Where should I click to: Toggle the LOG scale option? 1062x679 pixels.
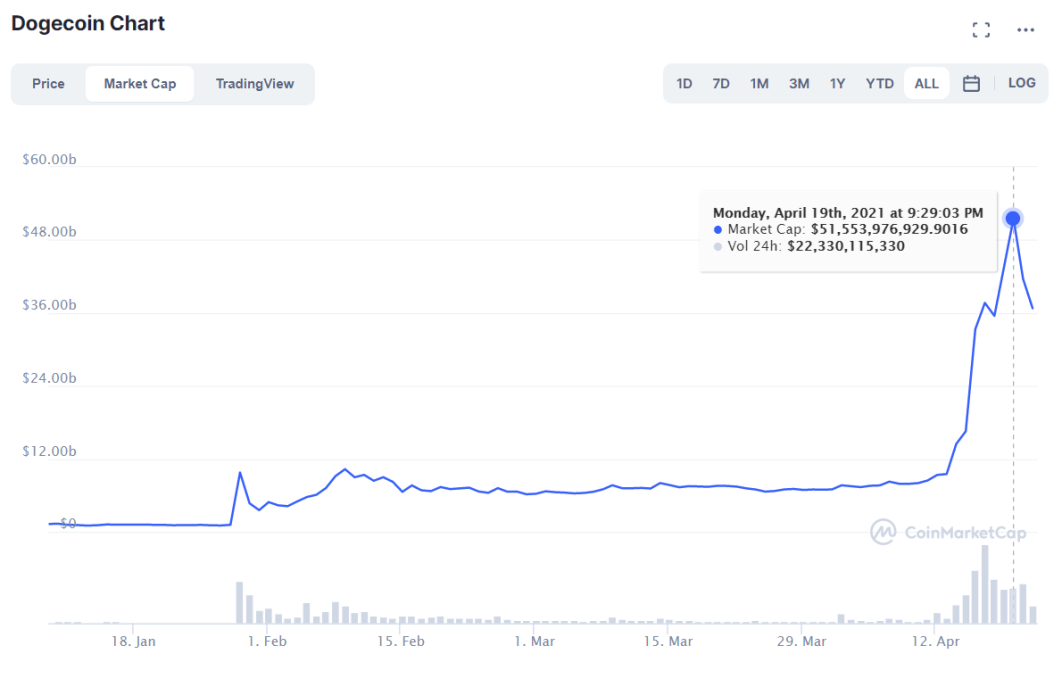(x=1021, y=83)
